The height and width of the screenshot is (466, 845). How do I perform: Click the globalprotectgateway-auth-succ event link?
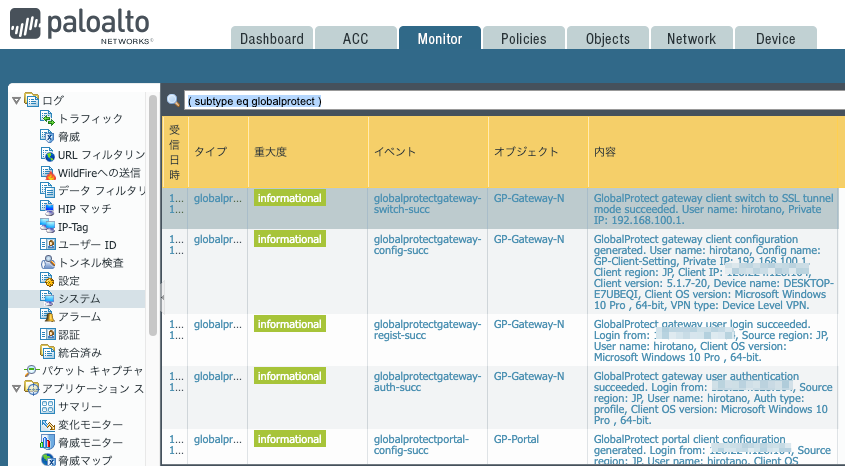tap(427, 381)
